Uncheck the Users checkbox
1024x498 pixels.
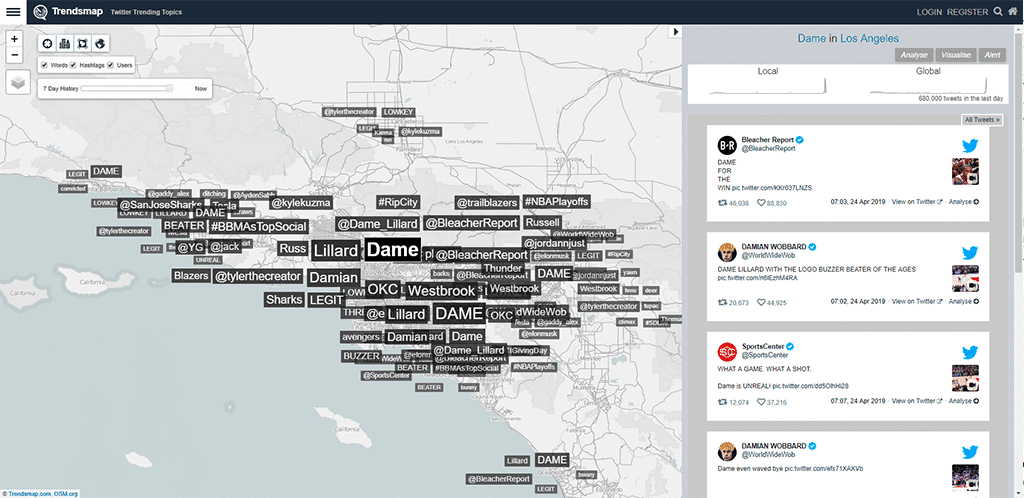110,65
